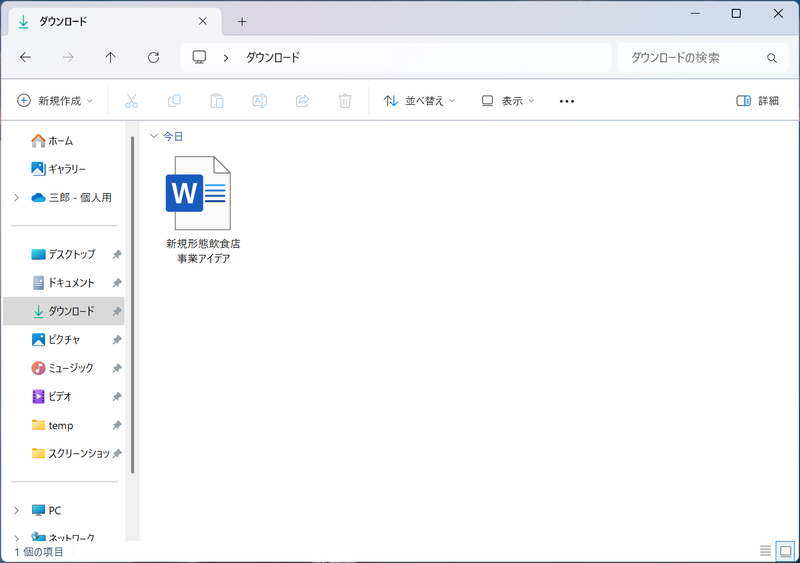Click the pin icon next to デスクトップ
This screenshot has height=563, width=800.
coord(117,254)
